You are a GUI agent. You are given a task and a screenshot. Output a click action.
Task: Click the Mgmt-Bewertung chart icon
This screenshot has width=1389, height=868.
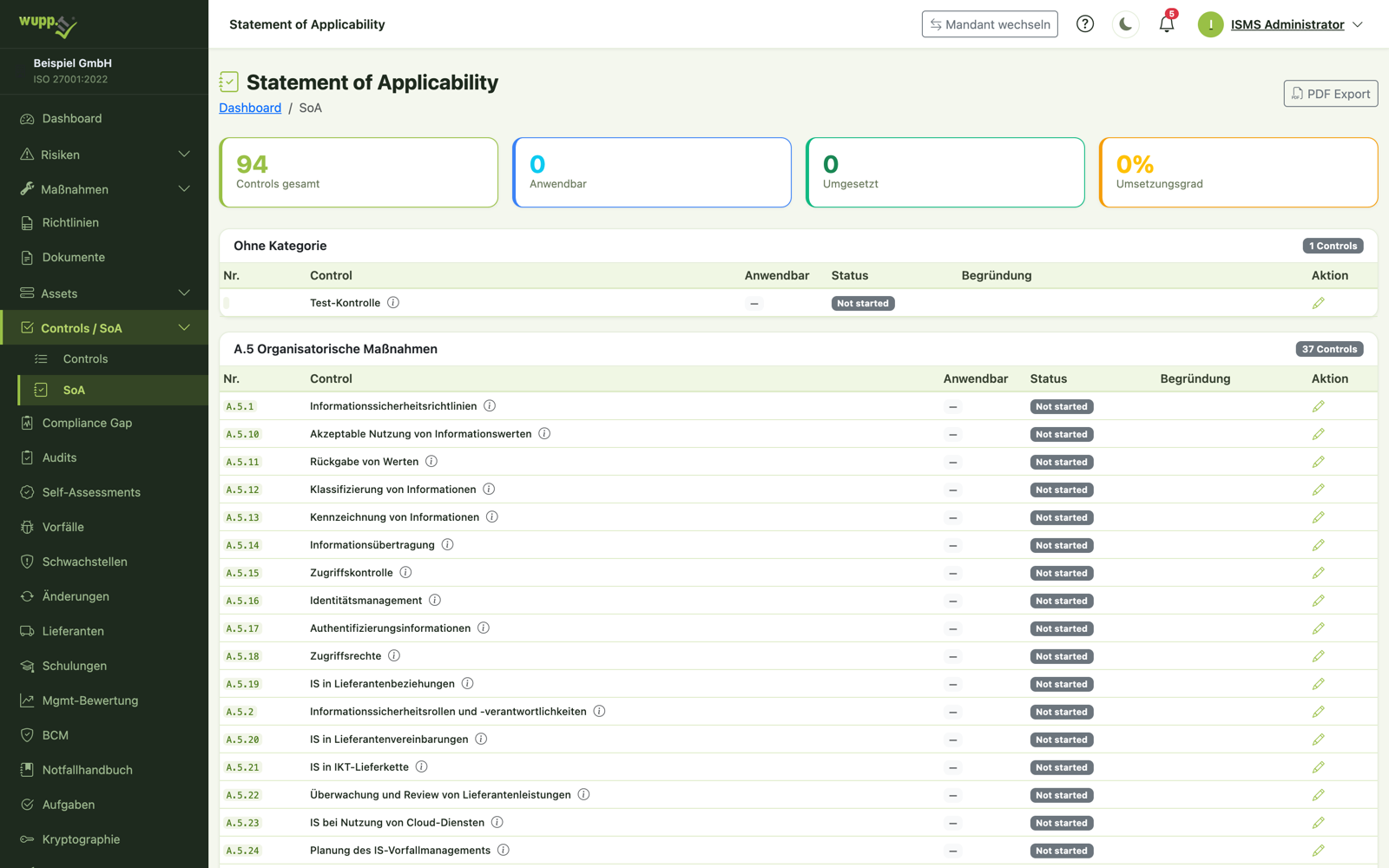[x=27, y=701]
